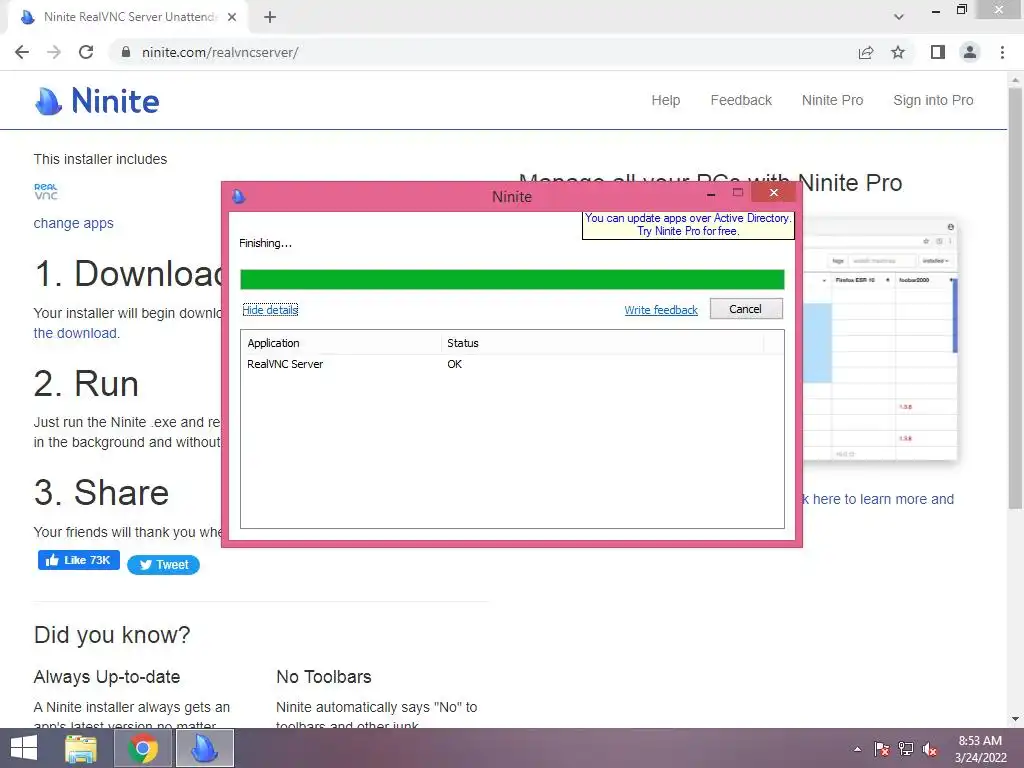The image size is (1024, 768).
Task: Bookmark this page with the star icon
Action: (x=898, y=52)
